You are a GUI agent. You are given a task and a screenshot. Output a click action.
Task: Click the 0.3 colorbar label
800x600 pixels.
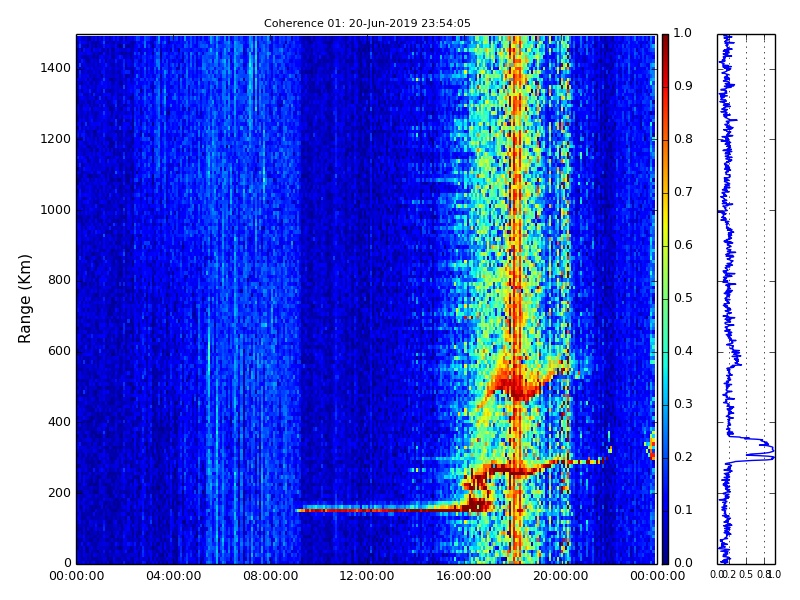(683, 404)
